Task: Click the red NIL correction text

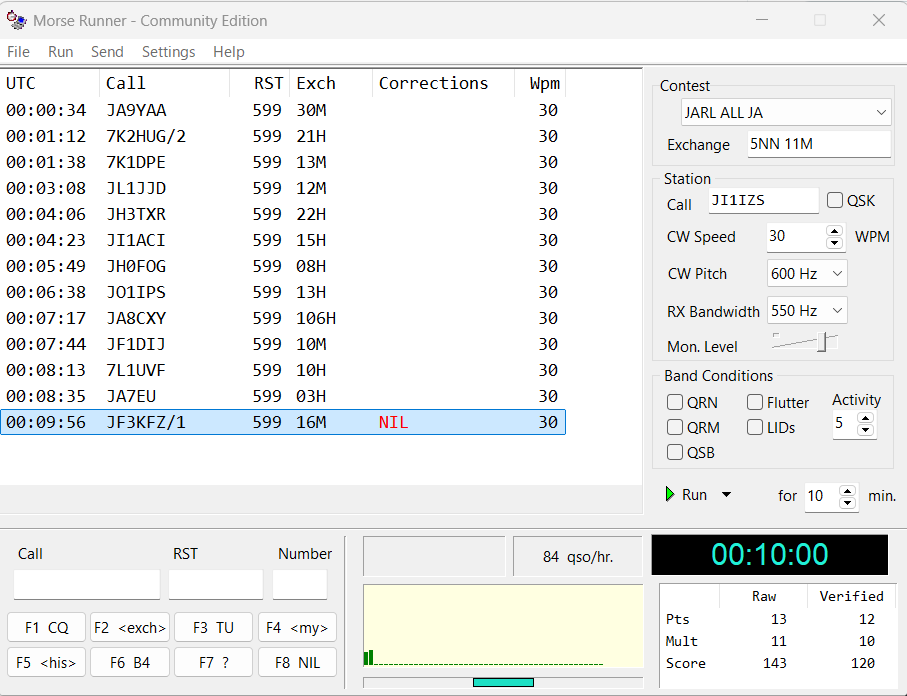Action: 393,422
